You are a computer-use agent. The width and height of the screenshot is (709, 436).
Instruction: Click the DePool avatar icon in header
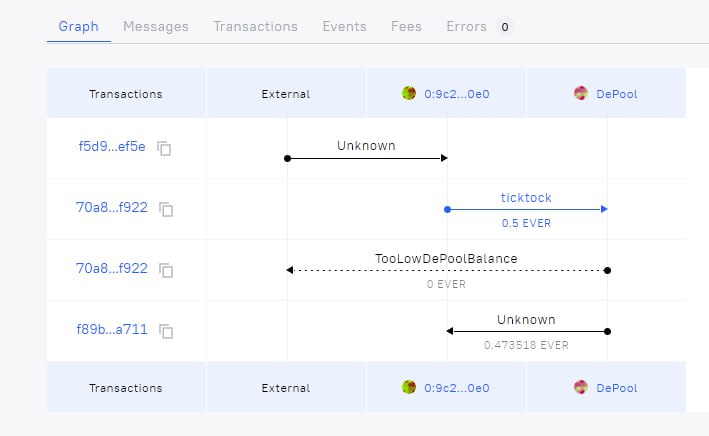tap(581, 93)
